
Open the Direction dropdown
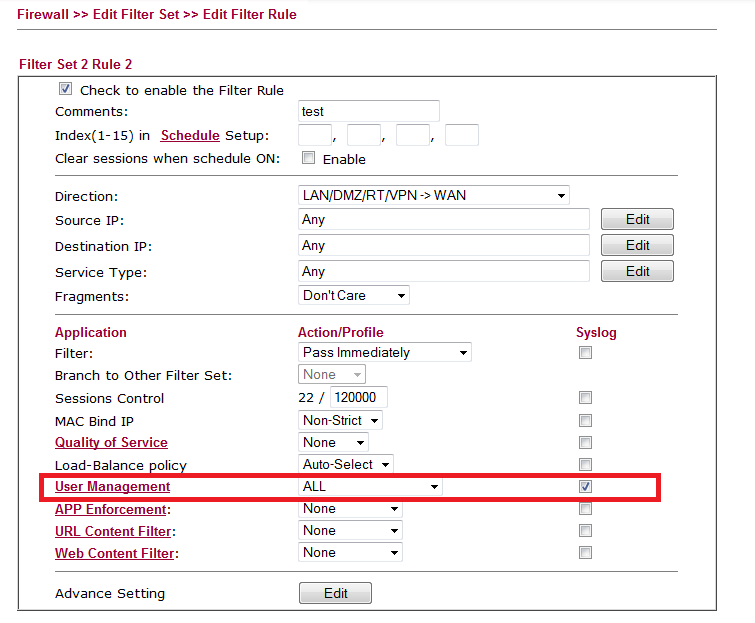[x=434, y=195]
